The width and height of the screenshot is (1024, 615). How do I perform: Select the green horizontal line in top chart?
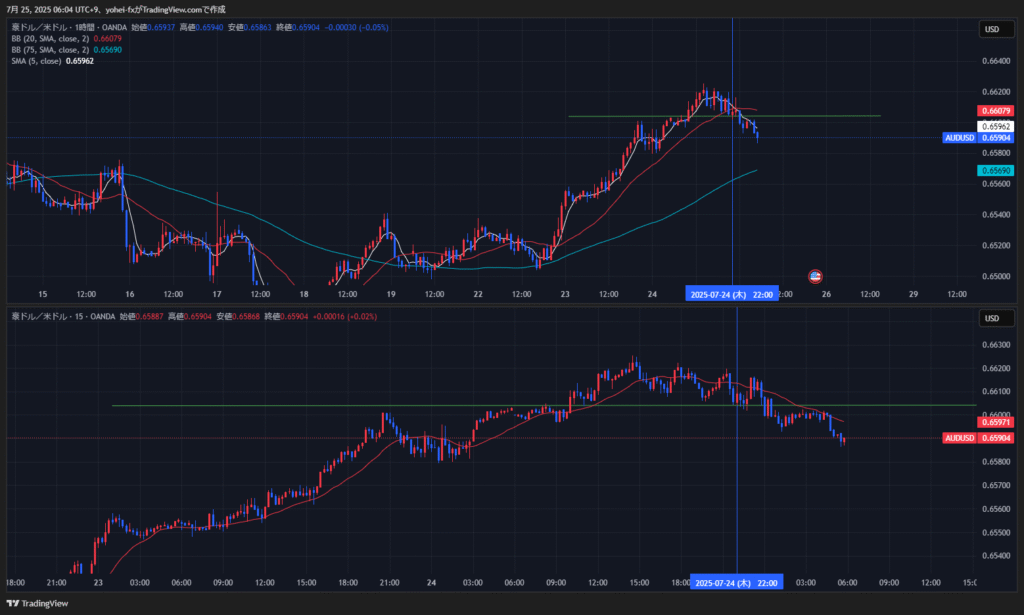(650, 116)
